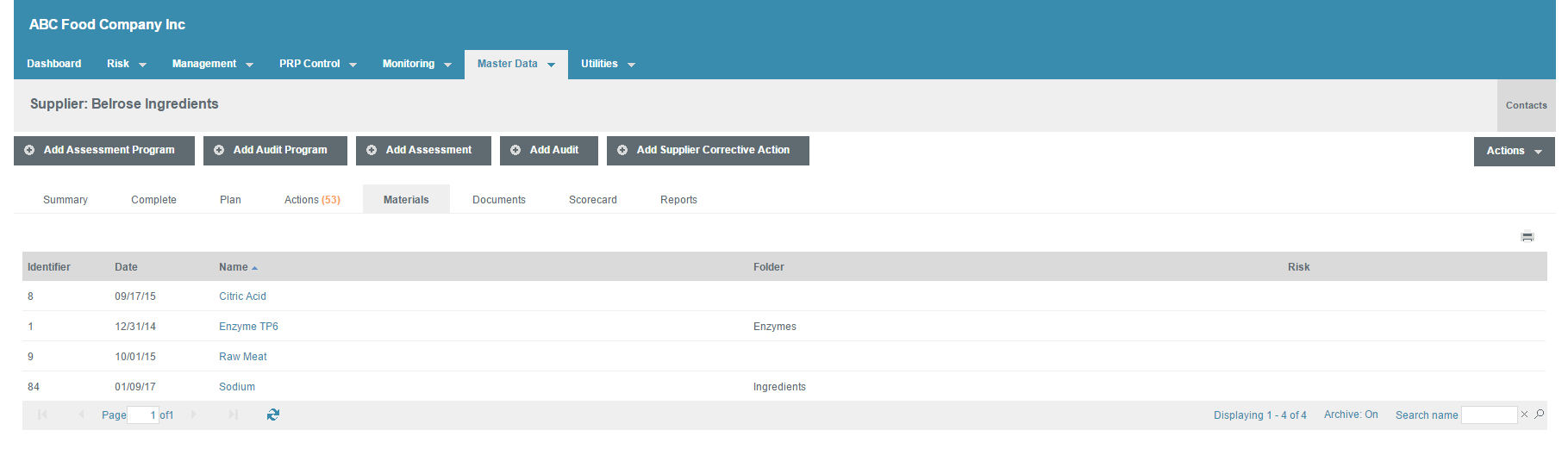Open the Actions (53) tab
The width and height of the screenshot is (1568, 449).
point(312,200)
